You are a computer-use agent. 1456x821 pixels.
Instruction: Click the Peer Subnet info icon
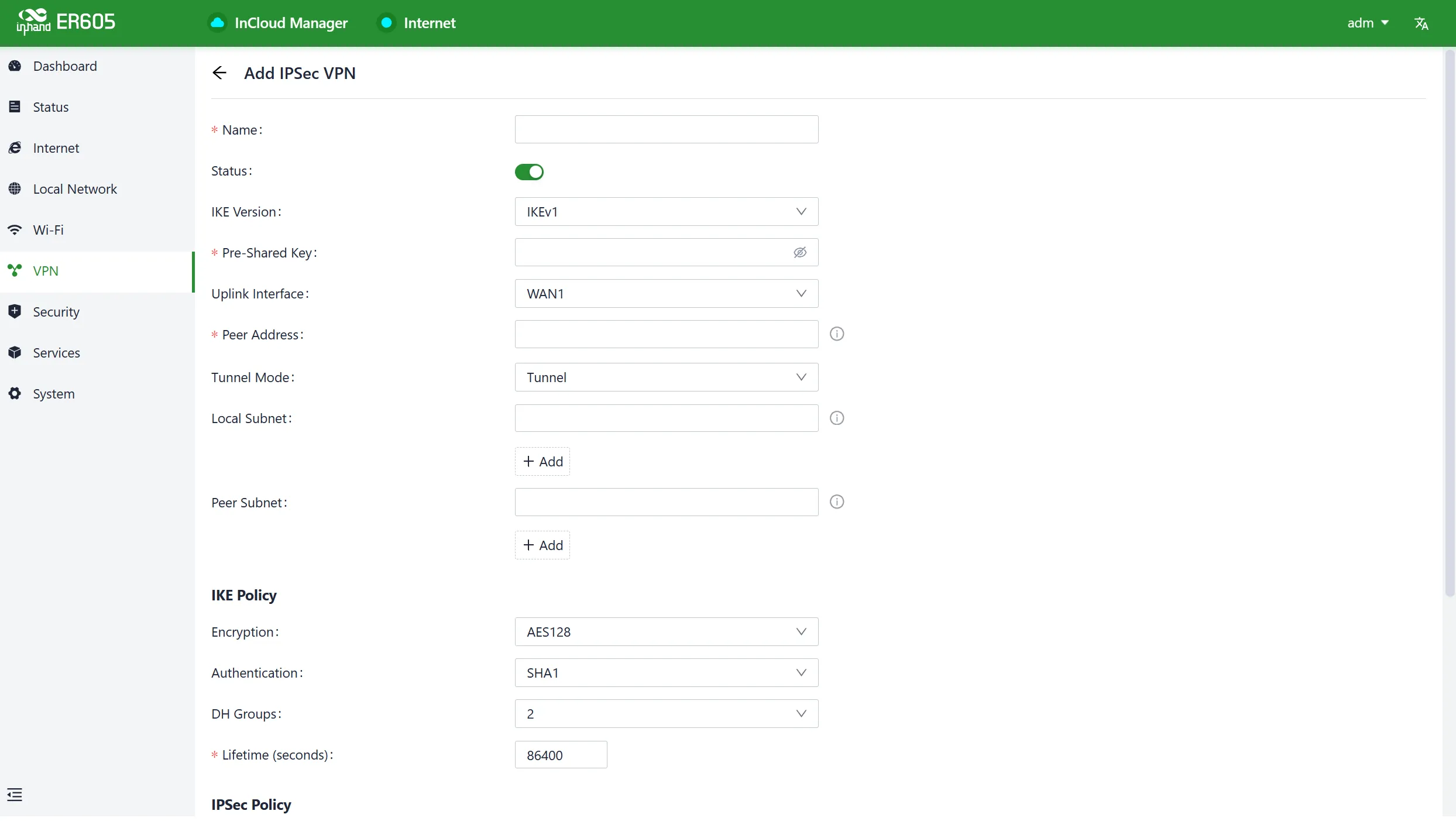click(837, 502)
